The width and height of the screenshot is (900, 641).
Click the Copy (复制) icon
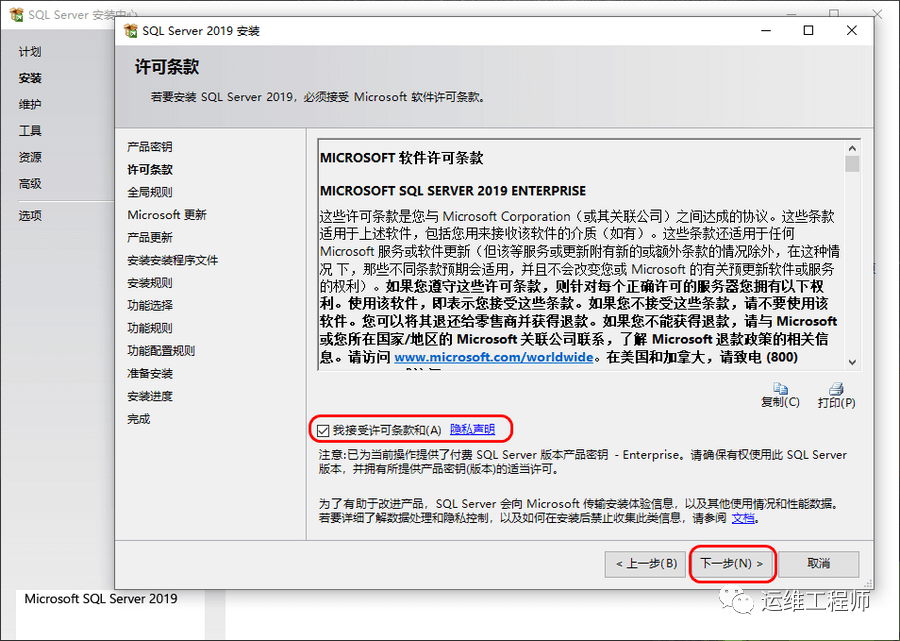[x=780, y=389]
